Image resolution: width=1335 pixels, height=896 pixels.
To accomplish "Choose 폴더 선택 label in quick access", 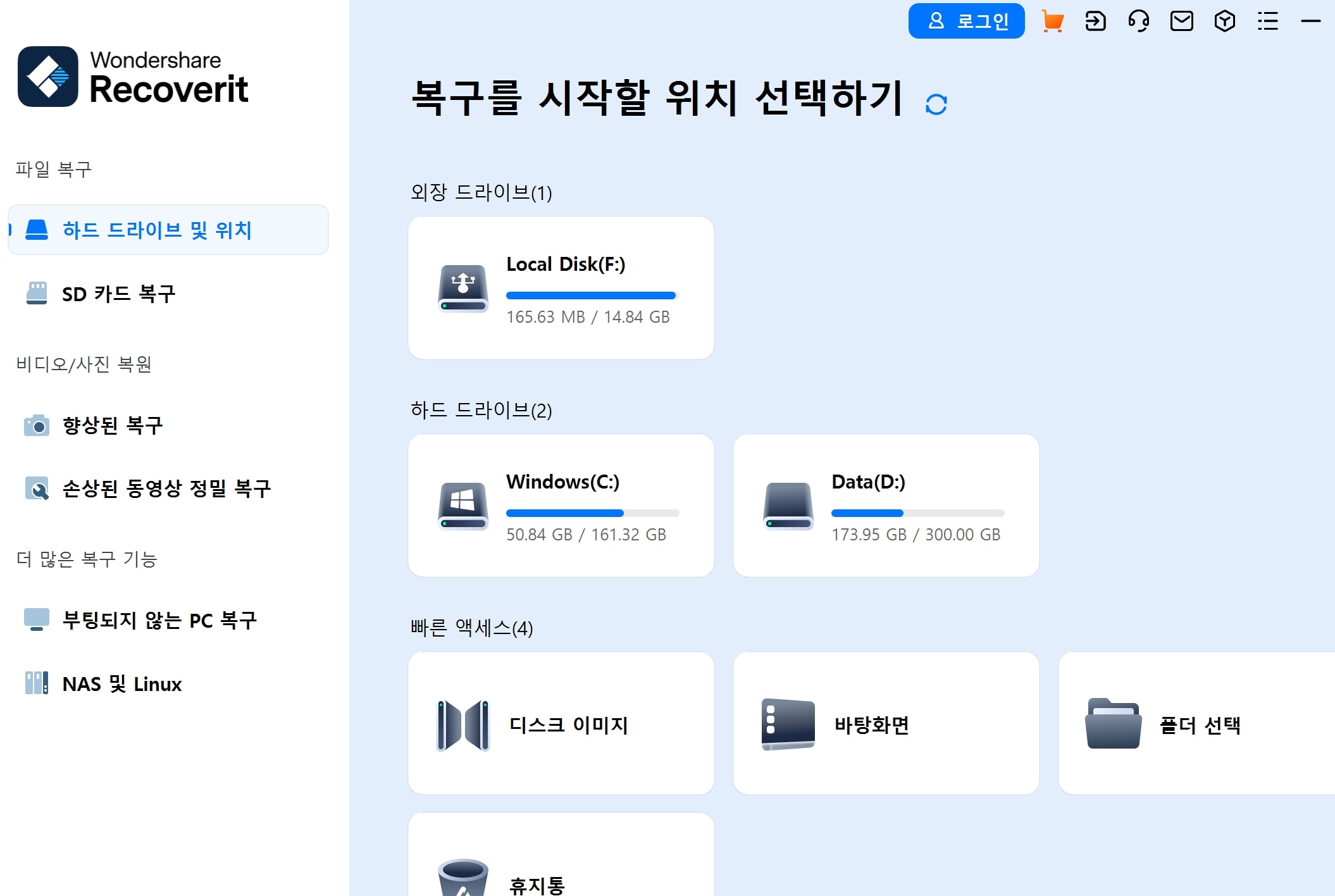I will click(1200, 725).
